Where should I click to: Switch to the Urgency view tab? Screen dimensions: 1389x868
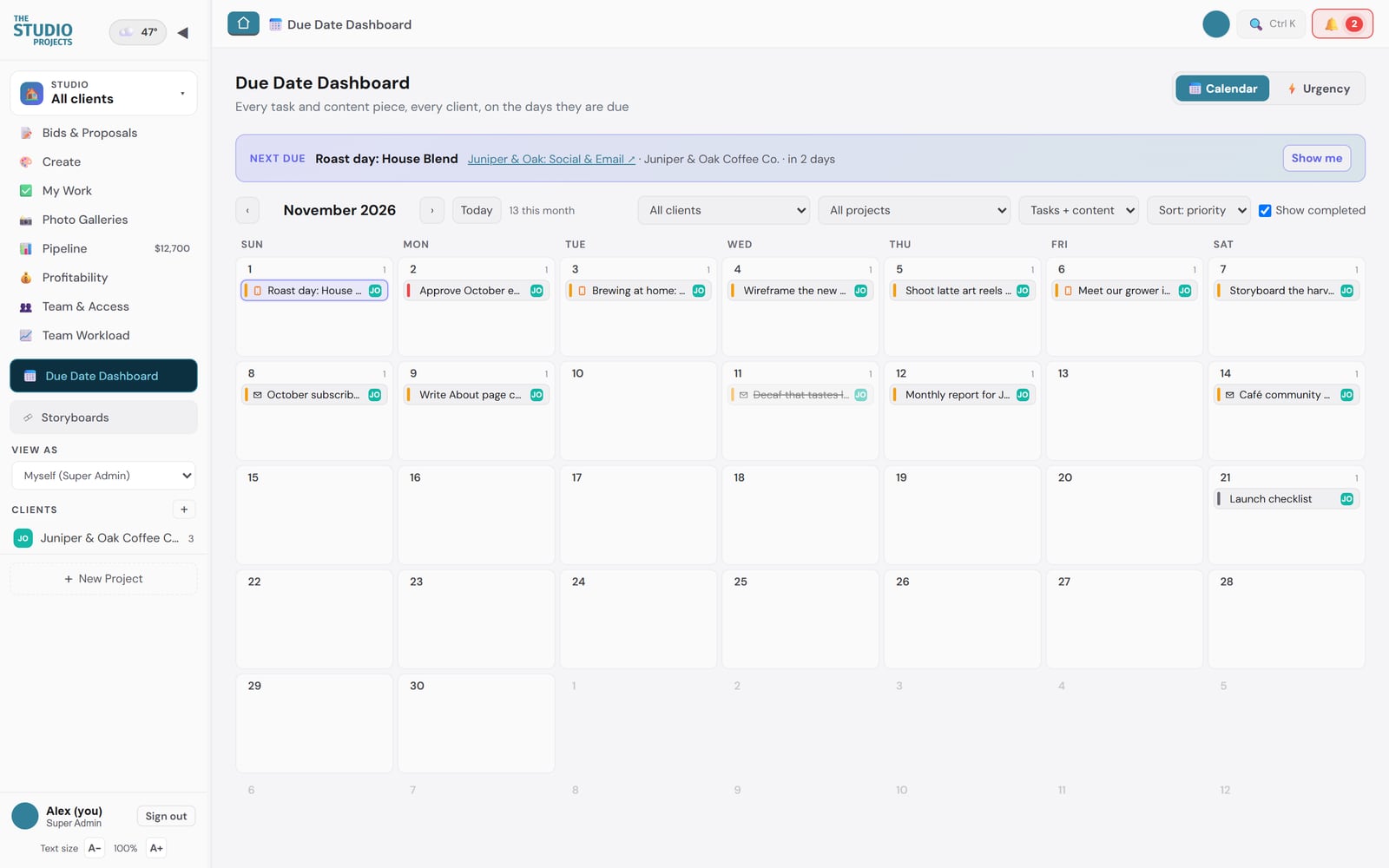[1318, 89]
